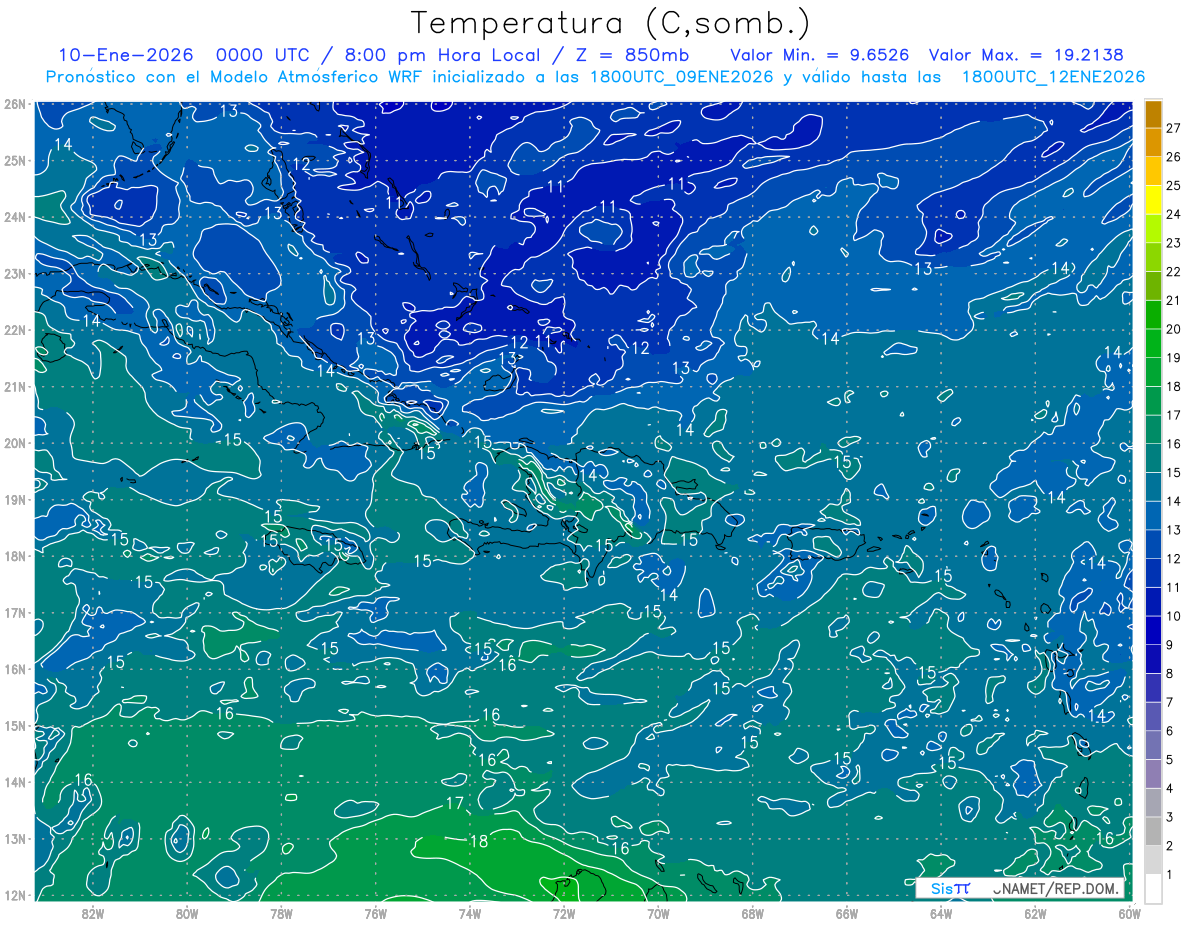Click the "80W" longitude axis label
The width and height of the screenshot is (1200, 927).
[x=187, y=913]
